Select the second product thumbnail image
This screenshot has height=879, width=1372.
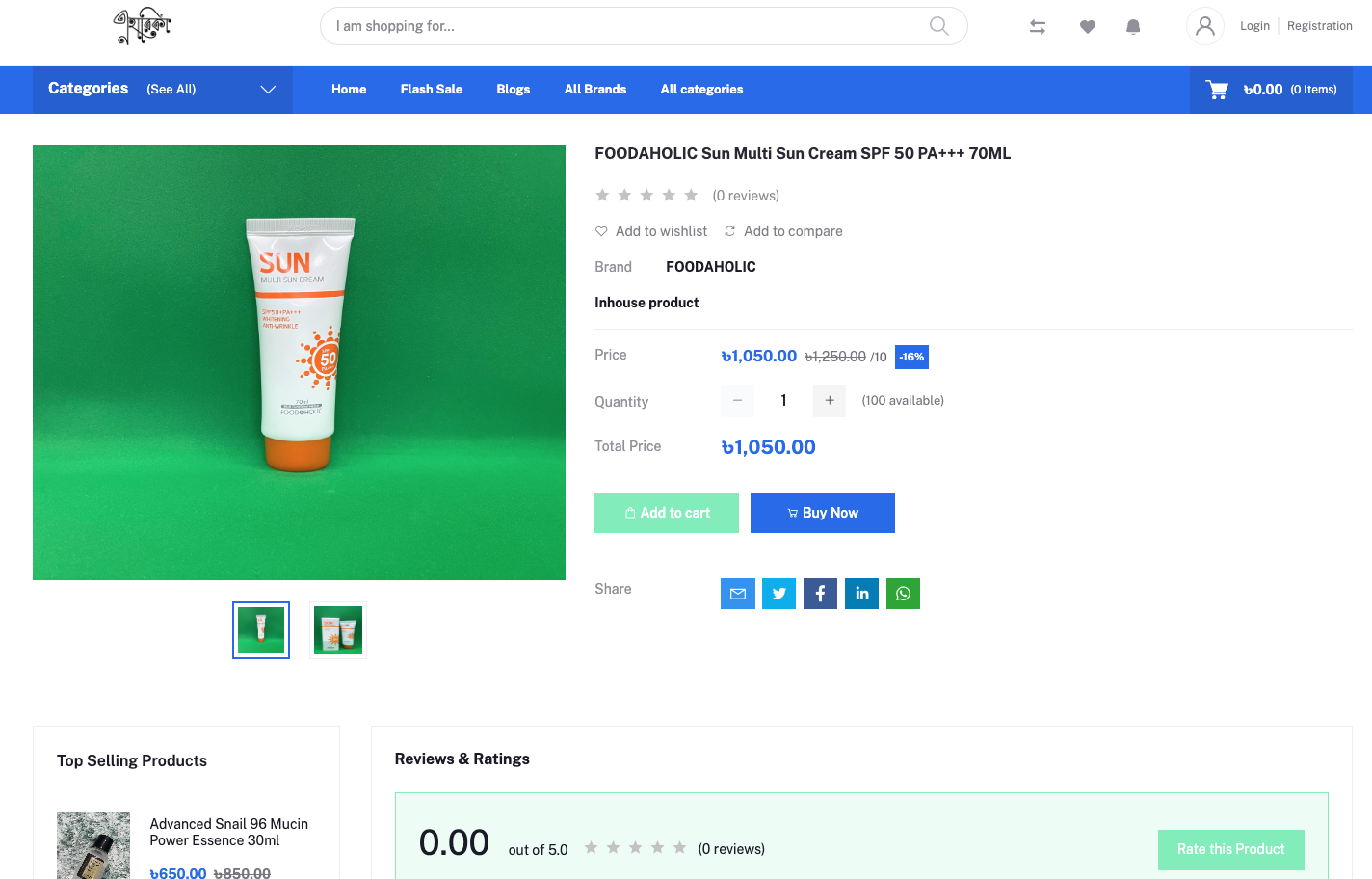pyautogui.click(x=338, y=630)
